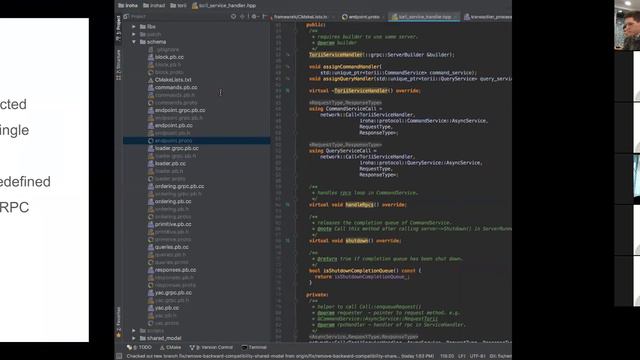
Task: Click the tool windows toggle icon in status bar corner
Action: click(x=119, y=356)
